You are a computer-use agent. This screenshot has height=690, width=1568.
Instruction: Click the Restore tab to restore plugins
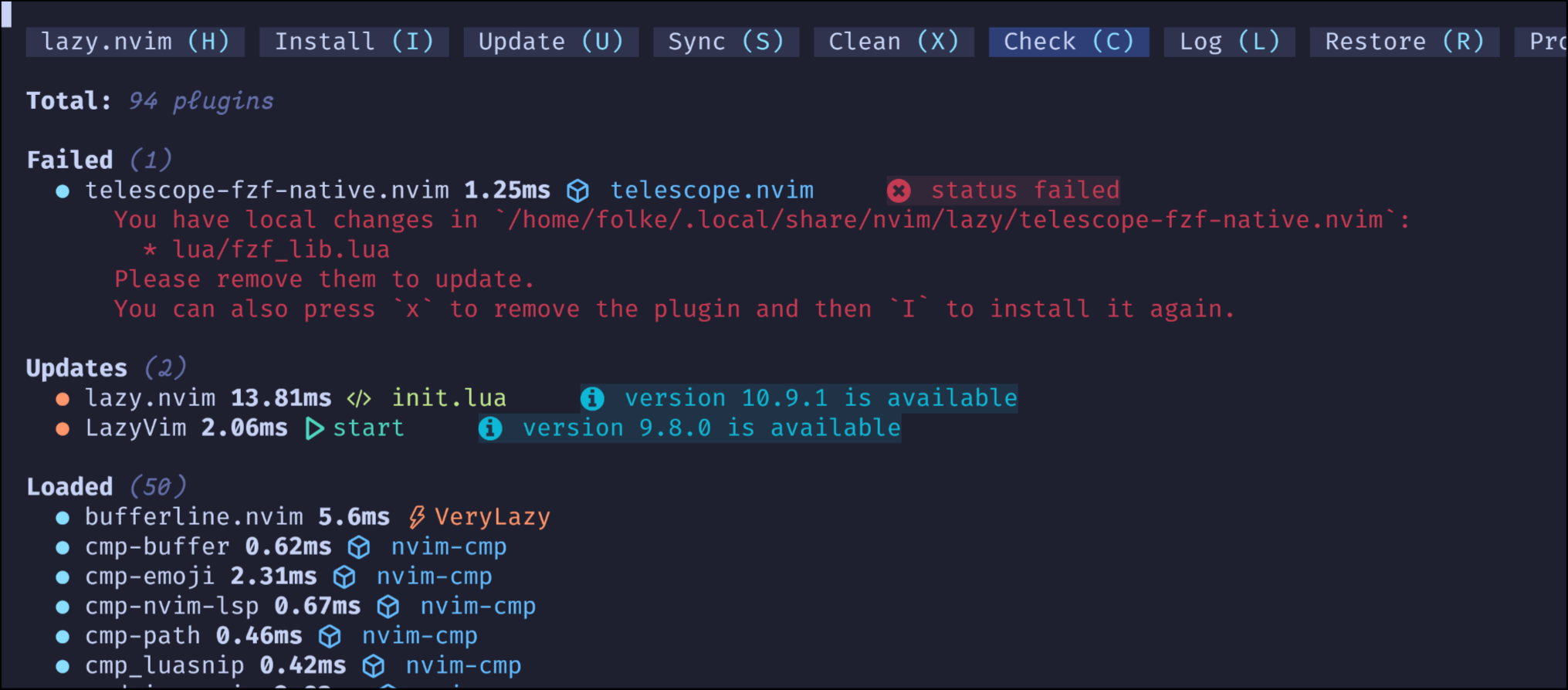(1404, 41)
